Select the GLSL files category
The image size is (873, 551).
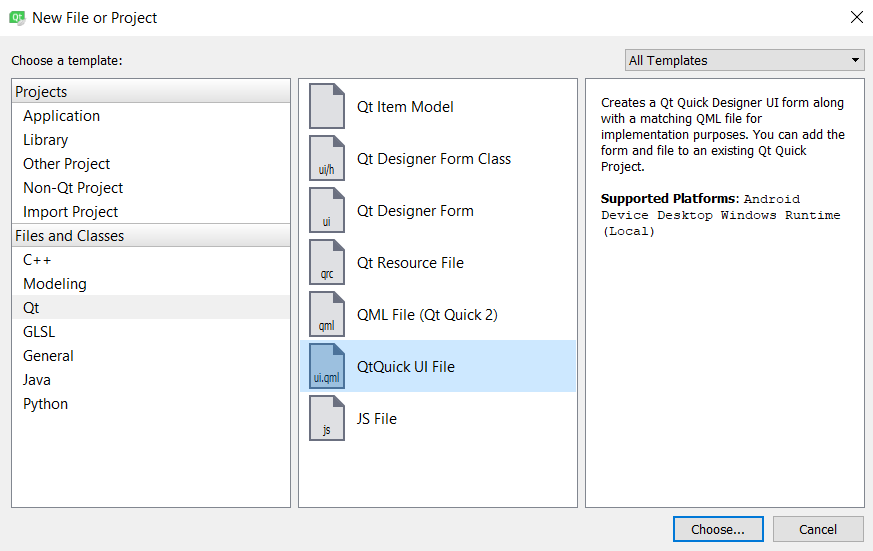pos(39,332)
